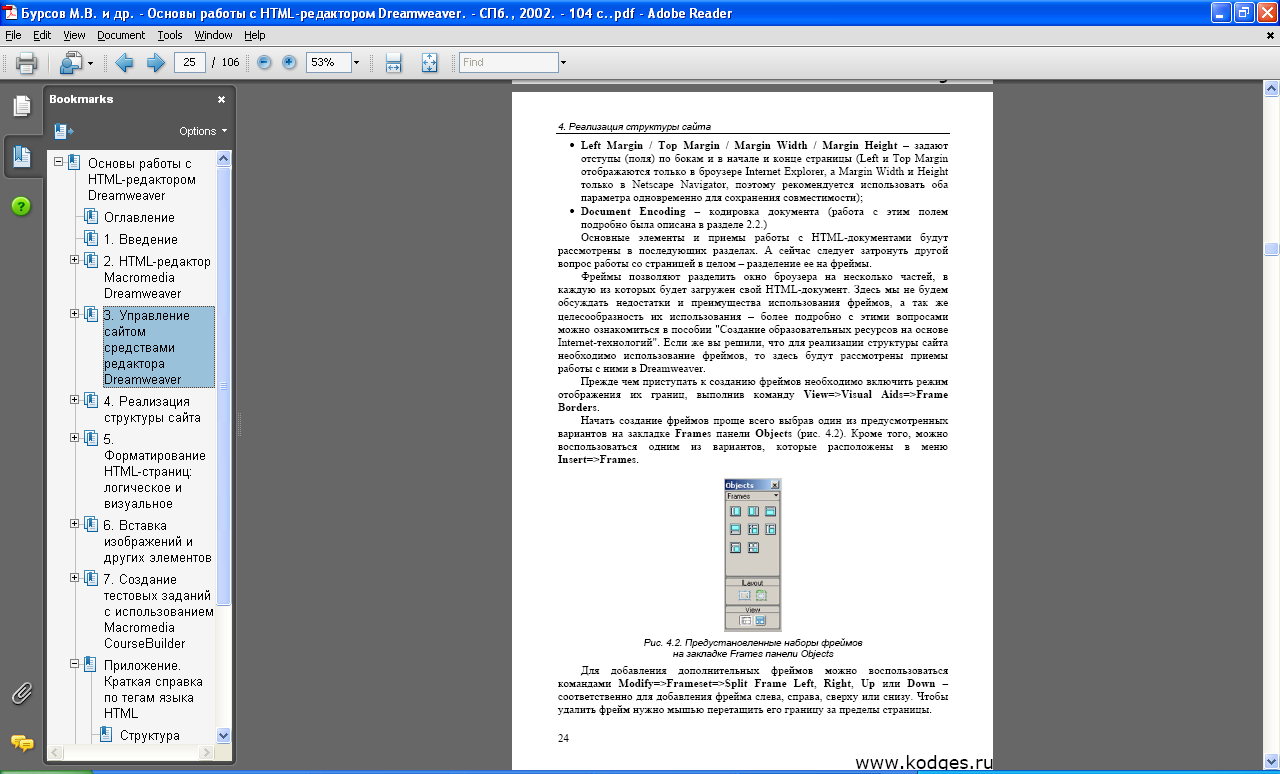
Task: Expand bookmark 2. HTML-редактор Macromedia
Action: click(75, 260)
